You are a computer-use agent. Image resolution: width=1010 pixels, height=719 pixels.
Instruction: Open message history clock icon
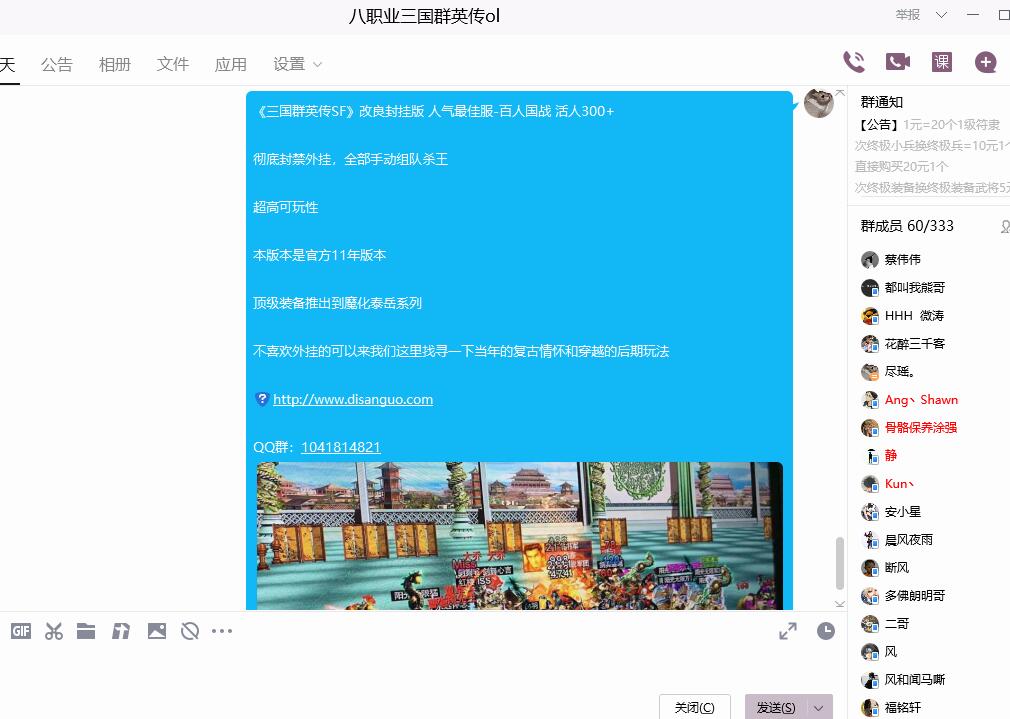826,631
